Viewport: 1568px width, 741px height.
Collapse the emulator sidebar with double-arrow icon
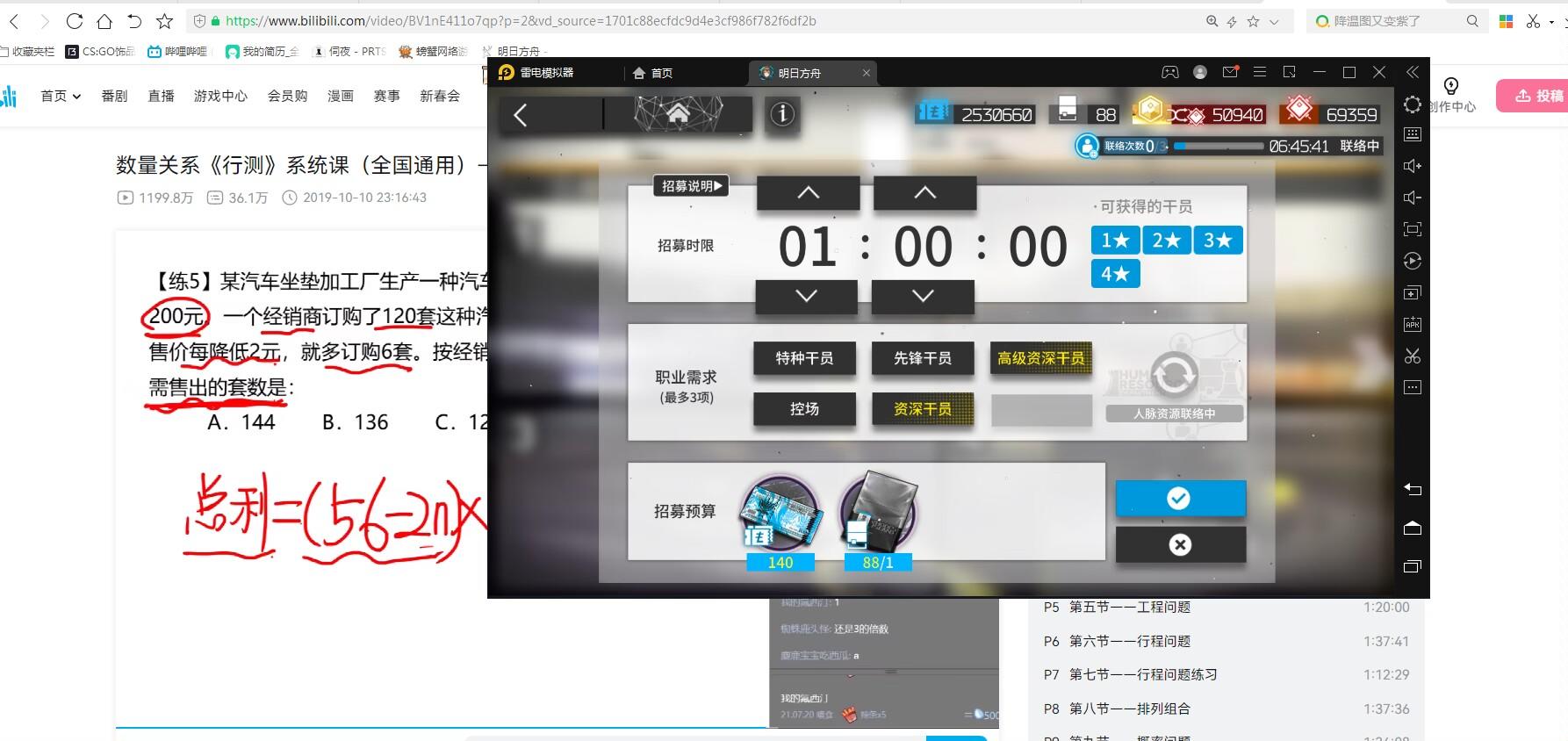point(1412,72)
